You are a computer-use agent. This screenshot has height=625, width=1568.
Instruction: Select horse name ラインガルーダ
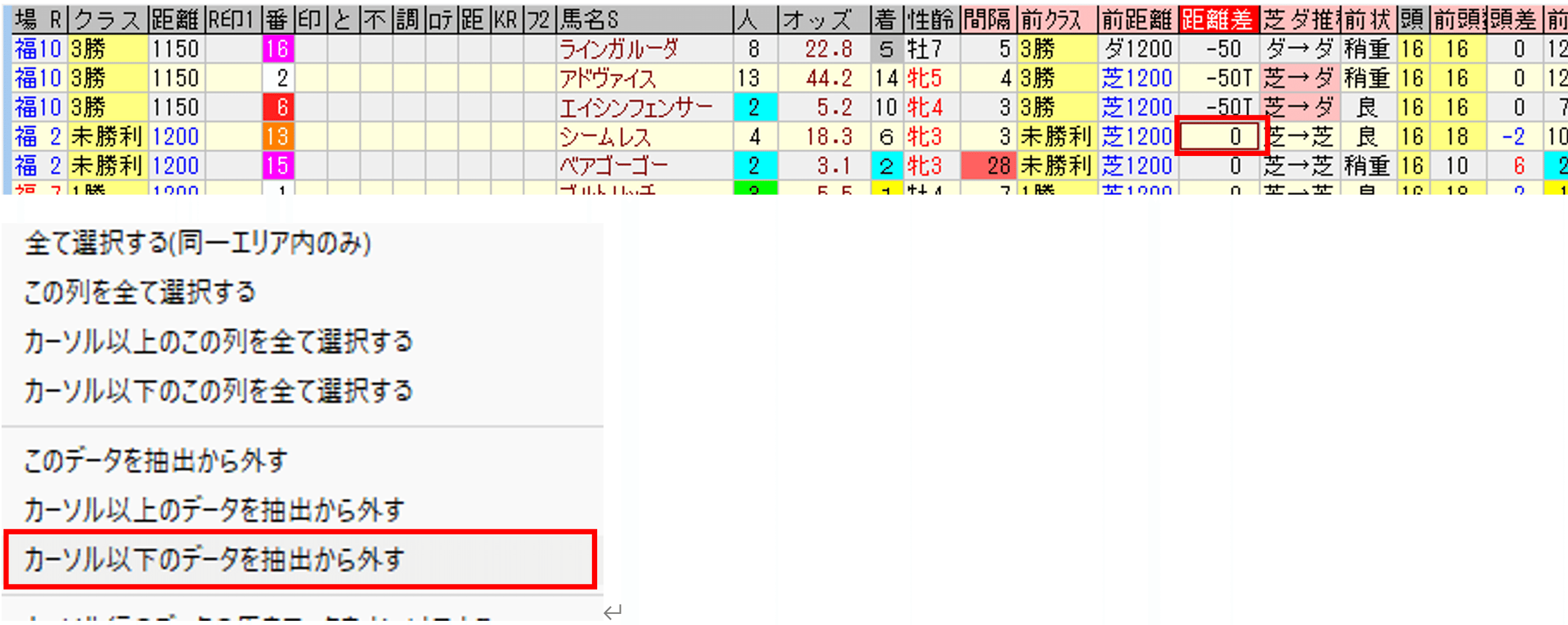(x=618, y=49)
